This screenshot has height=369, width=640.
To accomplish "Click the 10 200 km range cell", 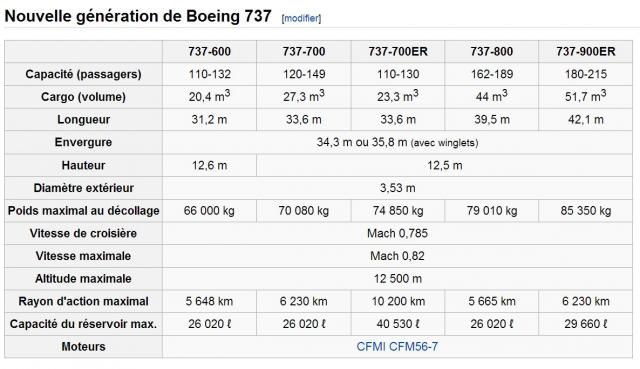I will pyautogui.click(x=398, y=301).
